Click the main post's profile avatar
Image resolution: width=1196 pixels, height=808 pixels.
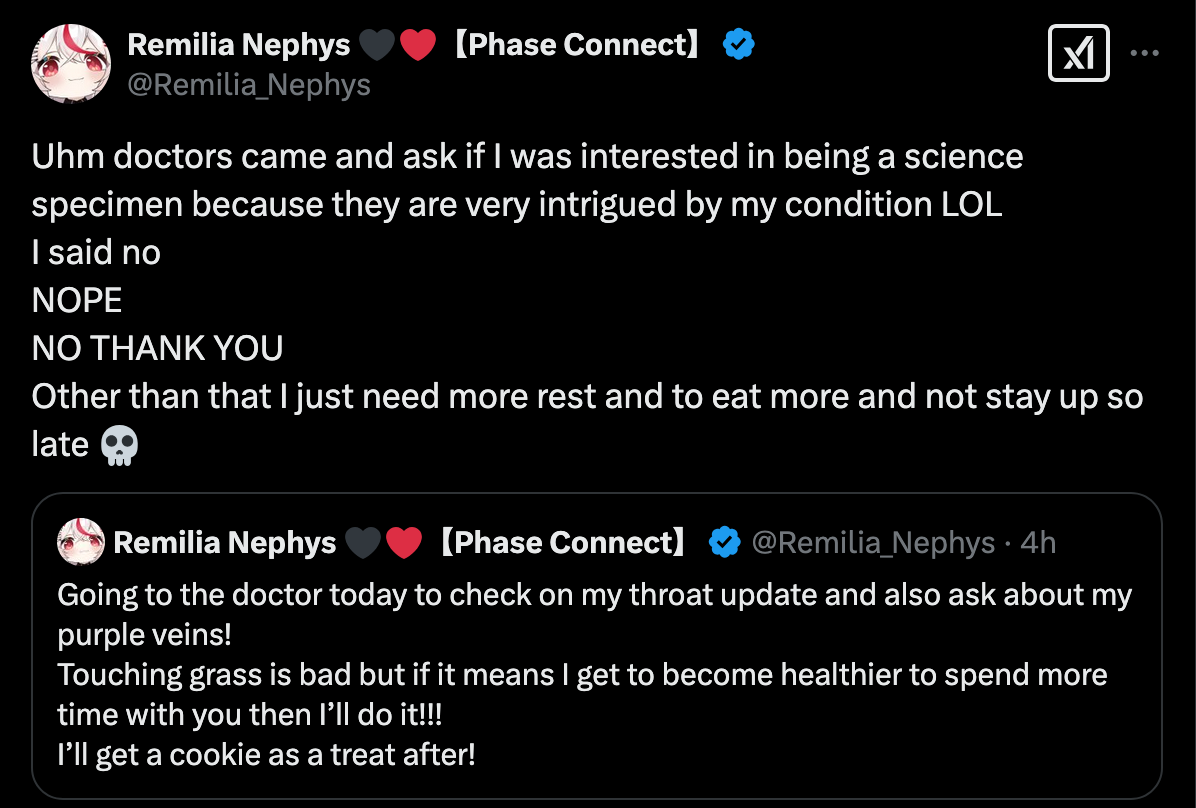pyautogui.click(x=71, y=64)
